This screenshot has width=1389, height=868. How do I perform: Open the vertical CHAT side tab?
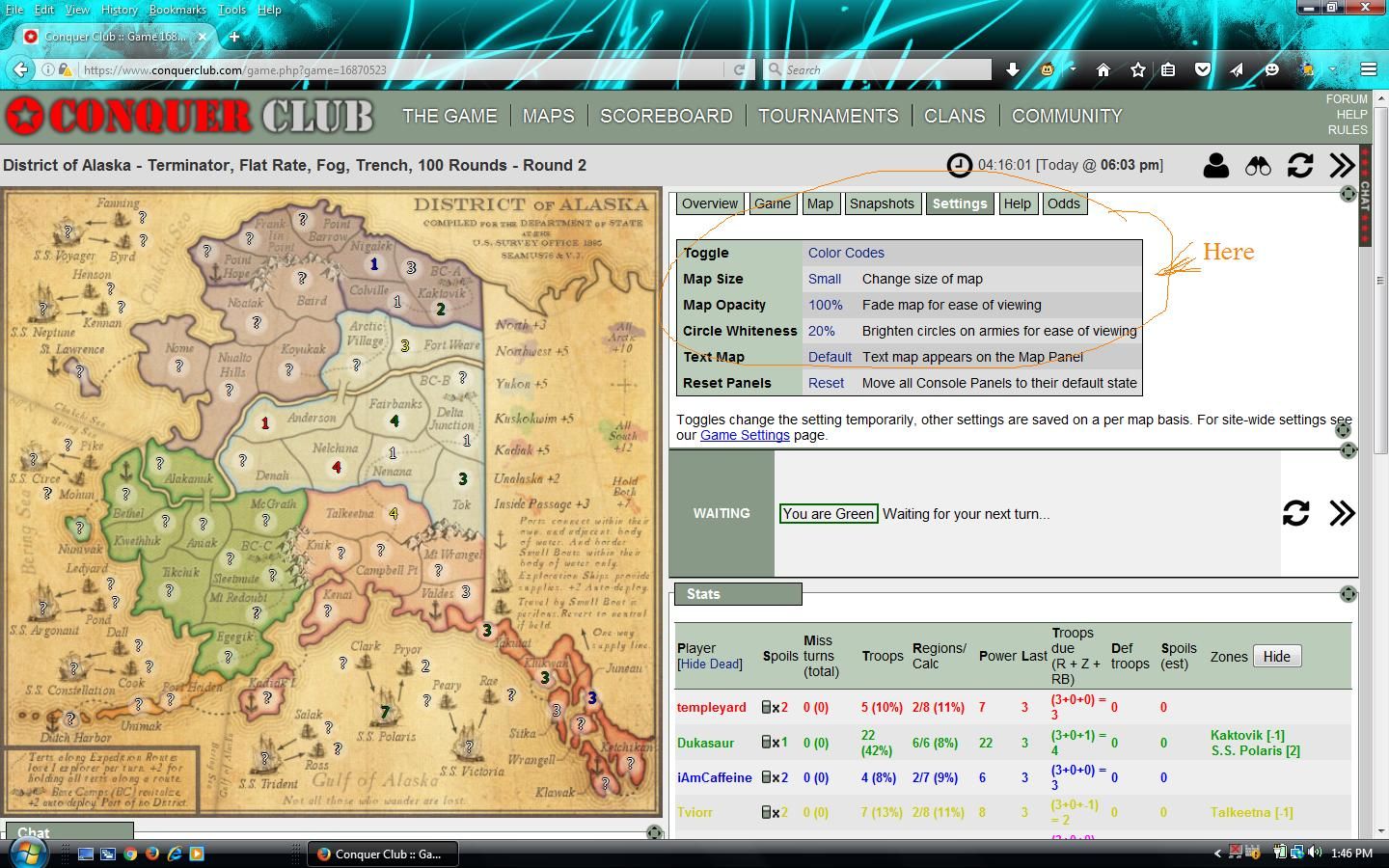[1365, 197]
